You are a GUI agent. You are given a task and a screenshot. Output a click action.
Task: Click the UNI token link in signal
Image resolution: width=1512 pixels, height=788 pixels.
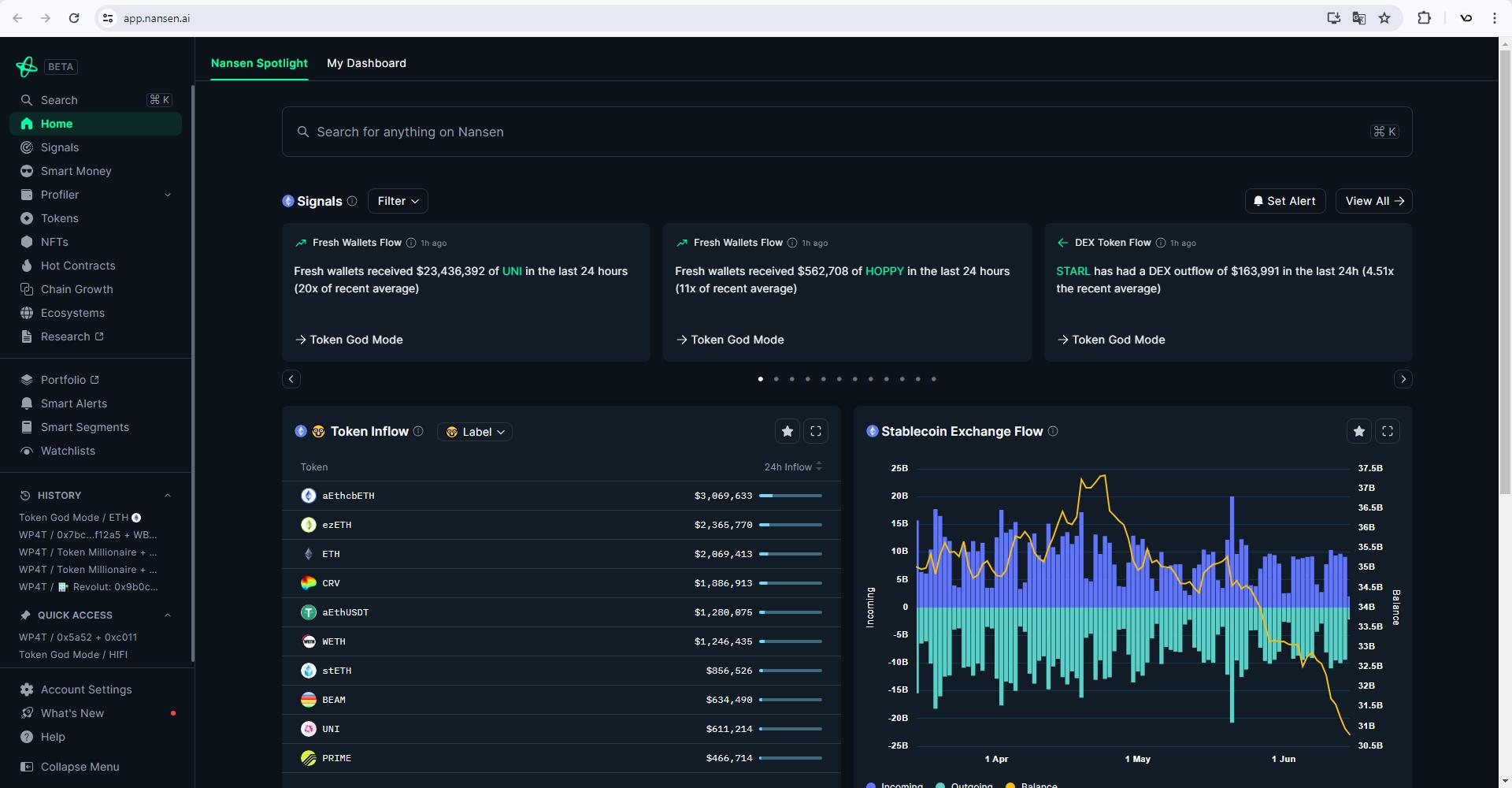pos(512,271)
